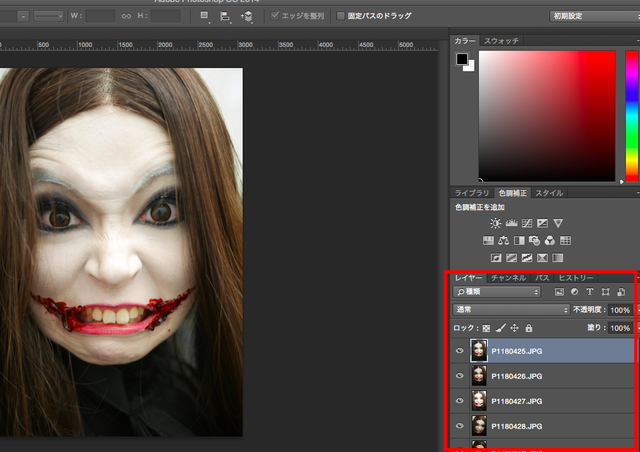Add a Selective Color adjustment layer

click(x=542, y=258)
